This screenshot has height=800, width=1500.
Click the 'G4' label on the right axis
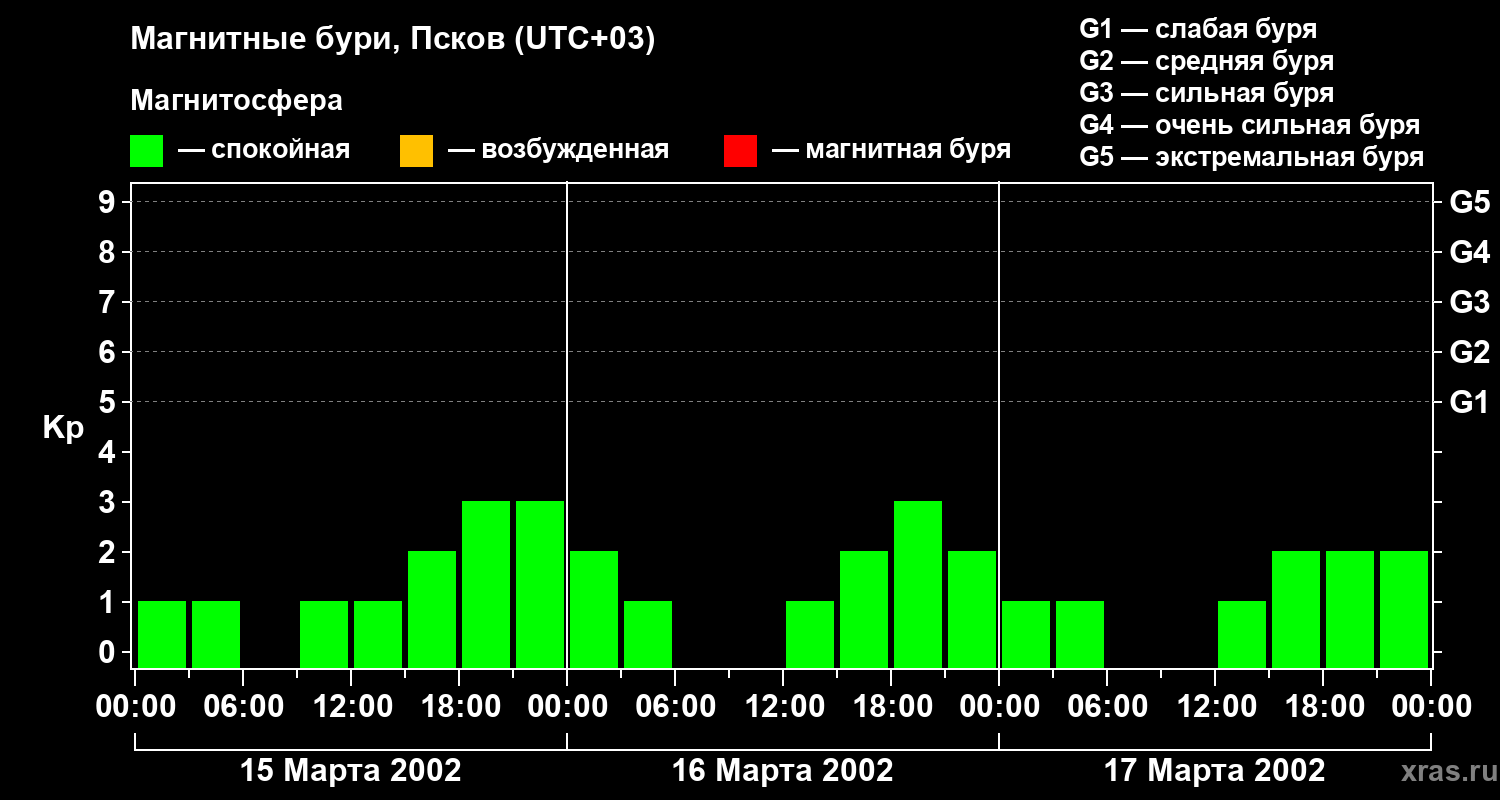1470,252
